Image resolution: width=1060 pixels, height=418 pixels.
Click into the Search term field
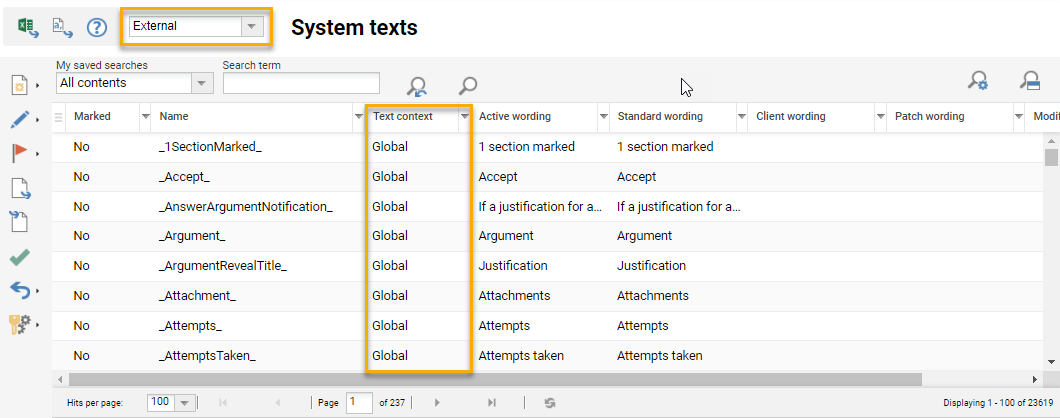coord(301,83)
